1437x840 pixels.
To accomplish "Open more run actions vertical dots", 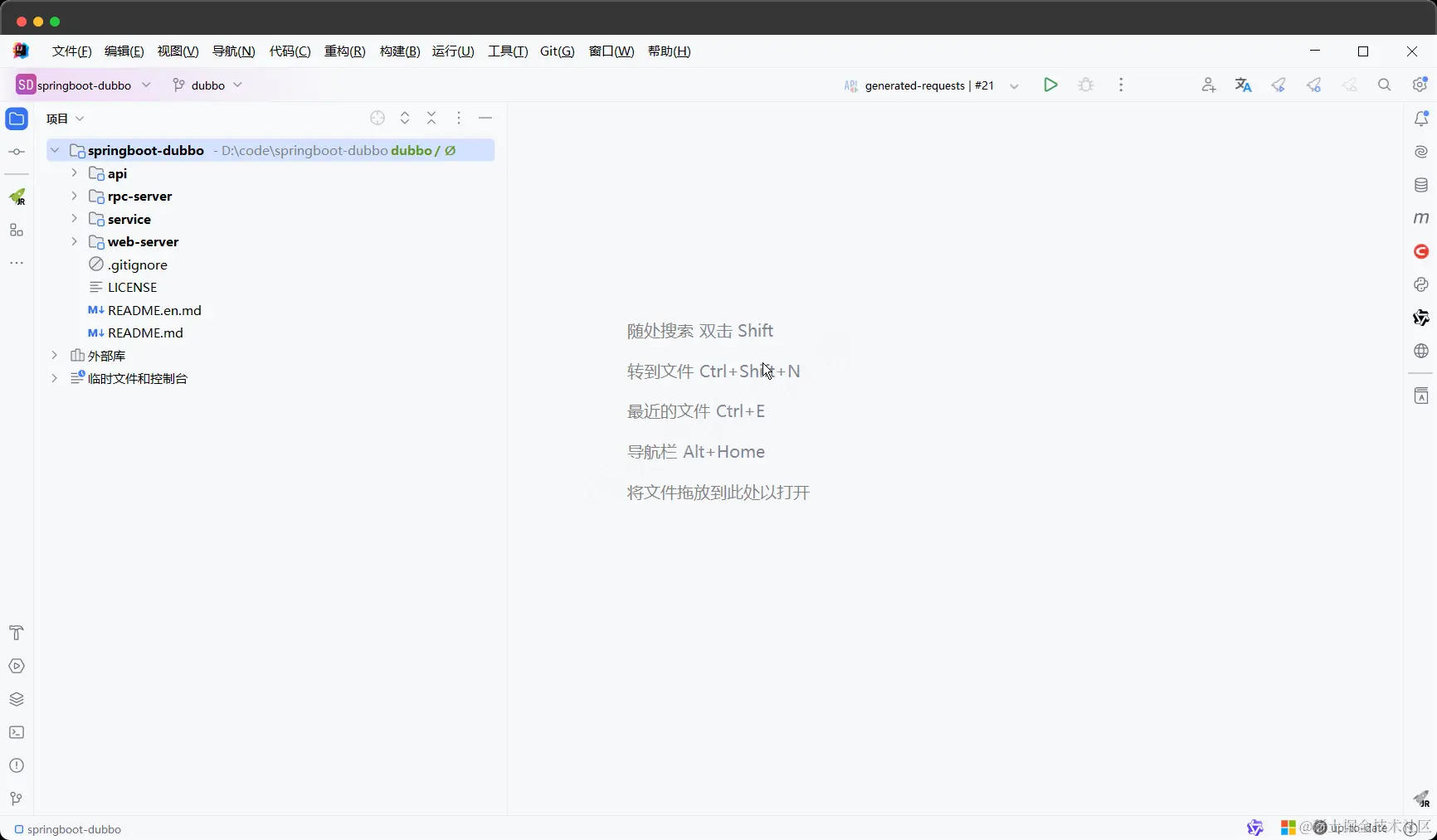I will coord(1121,85).
